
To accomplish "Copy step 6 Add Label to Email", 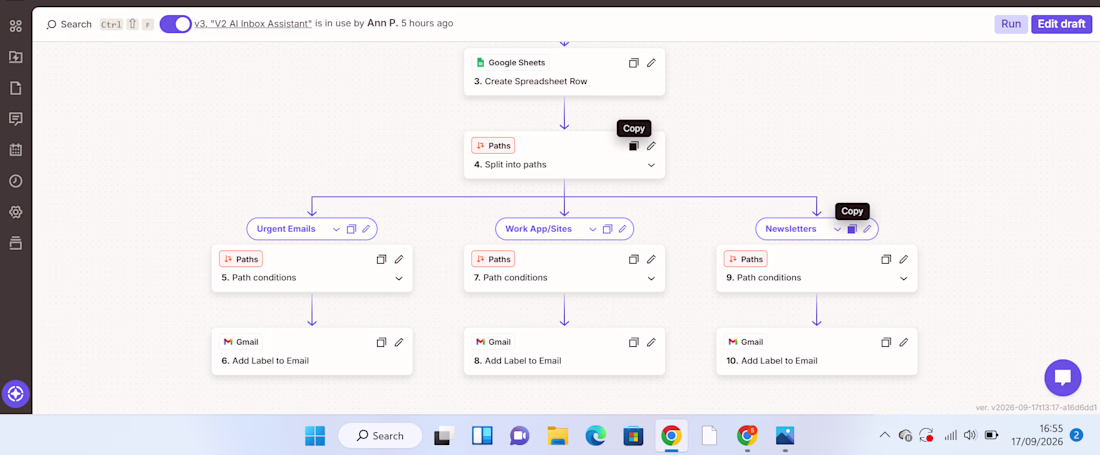I will click(381, 342).
